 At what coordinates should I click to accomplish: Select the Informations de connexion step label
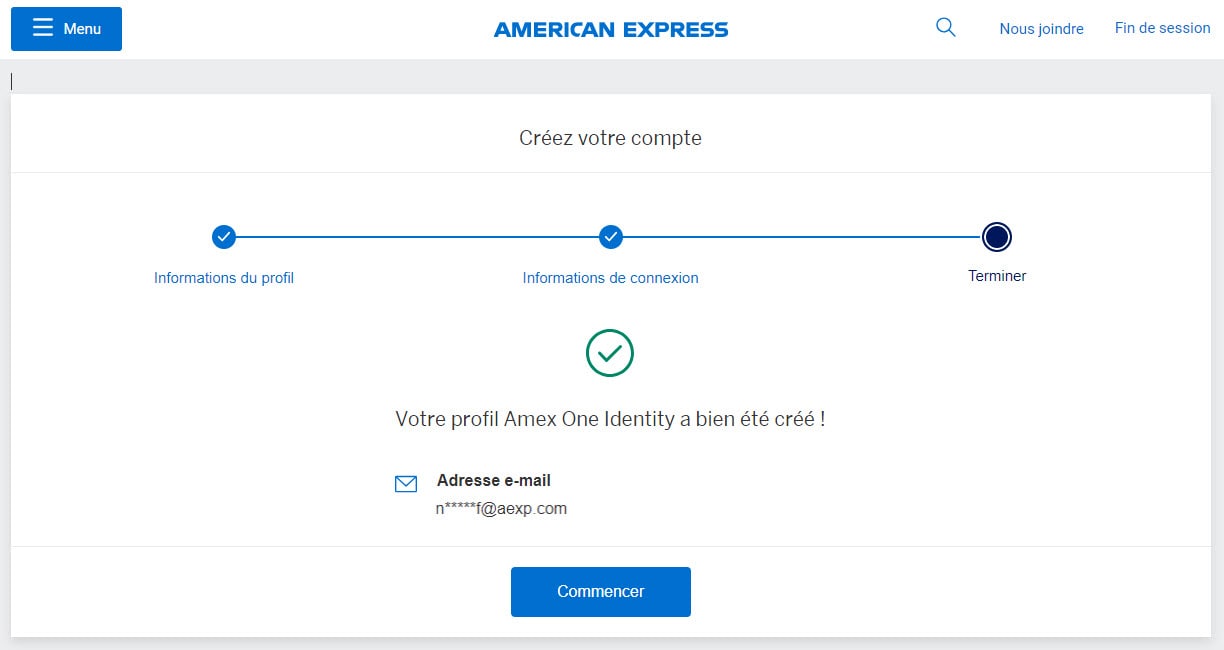(610, 278)
